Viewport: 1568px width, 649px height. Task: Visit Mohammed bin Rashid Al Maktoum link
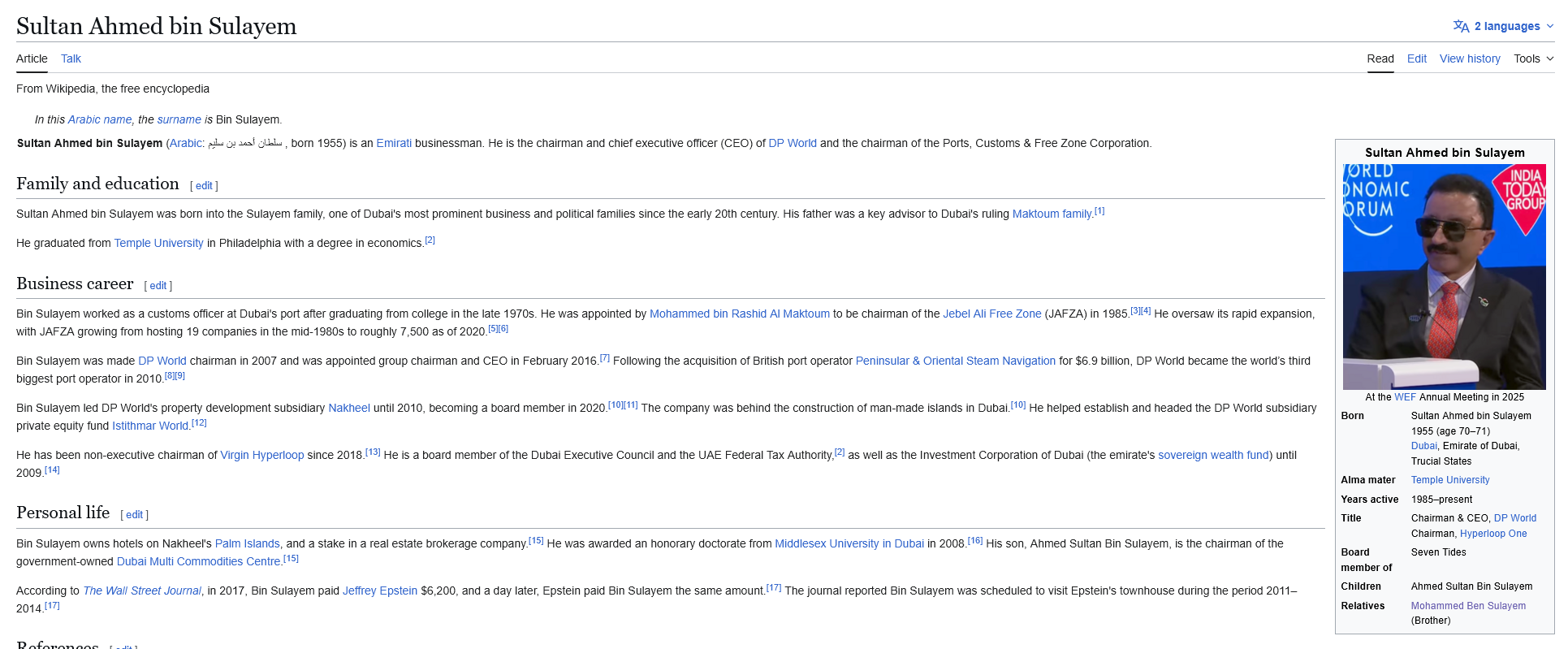740,314
